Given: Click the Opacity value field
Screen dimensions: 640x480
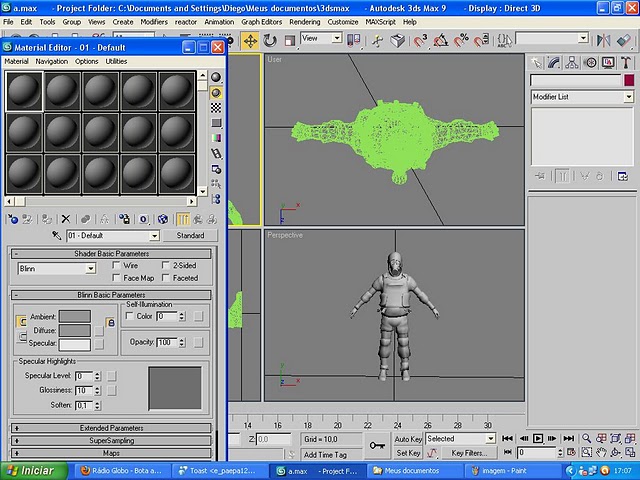Looking at the screenshot, I should tap(167, 342).
